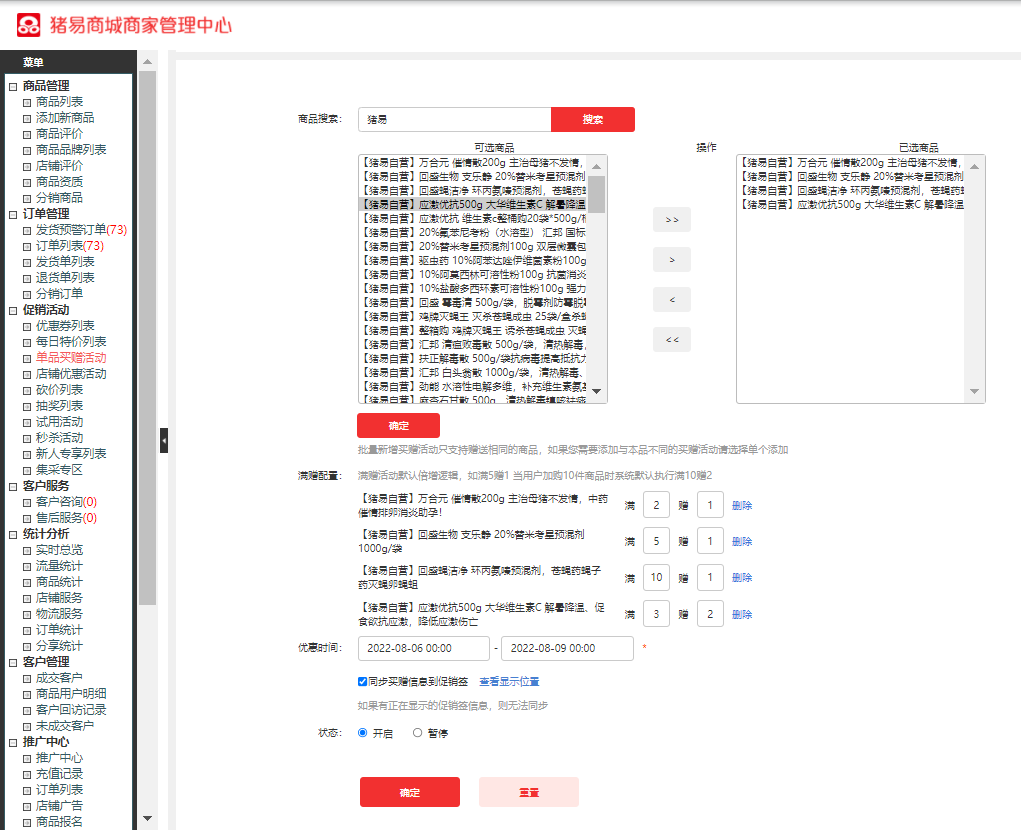
Task: Open 发货预警订单 menu item
Action: tap(81, 230)
